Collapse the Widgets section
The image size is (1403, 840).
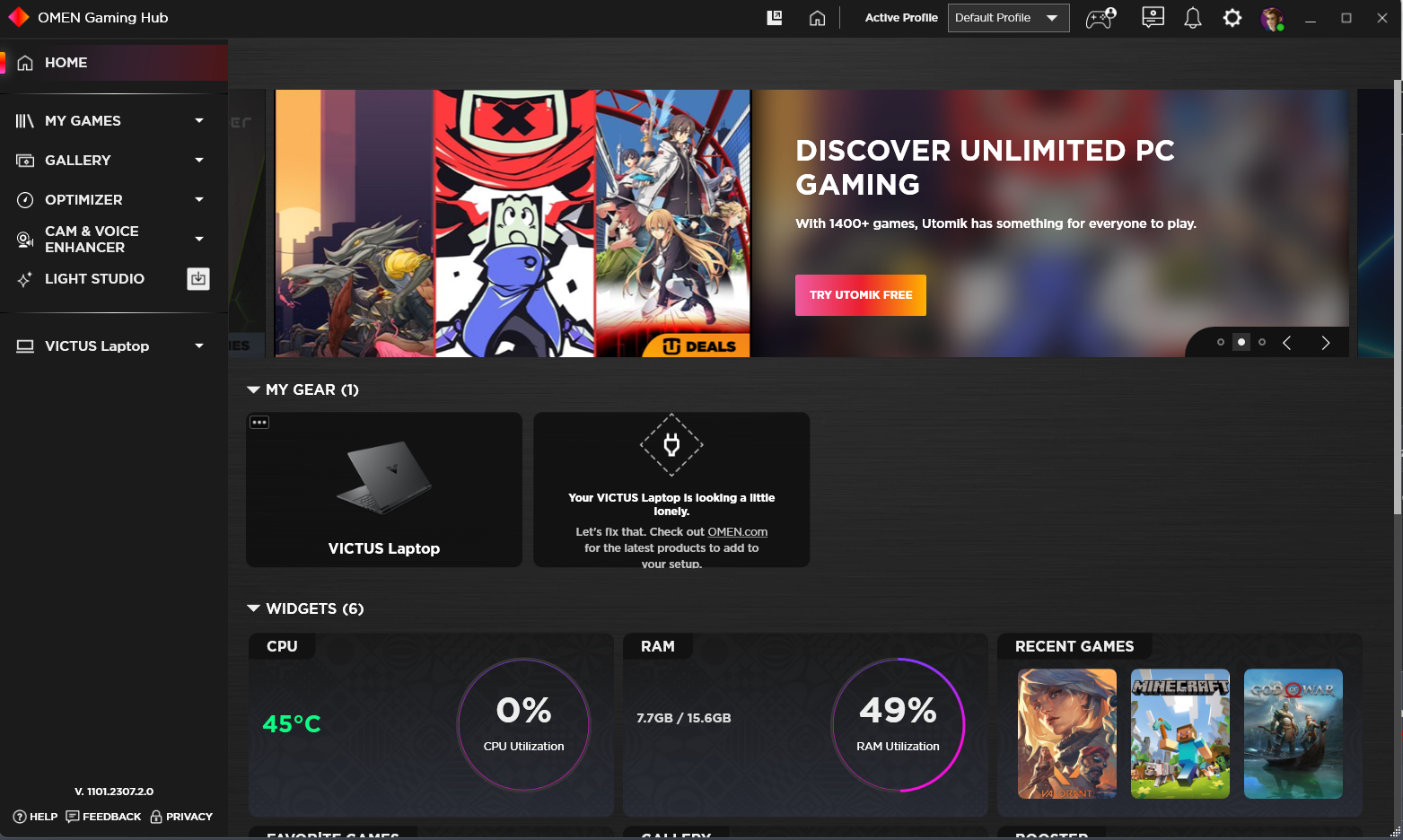(254, 608)
